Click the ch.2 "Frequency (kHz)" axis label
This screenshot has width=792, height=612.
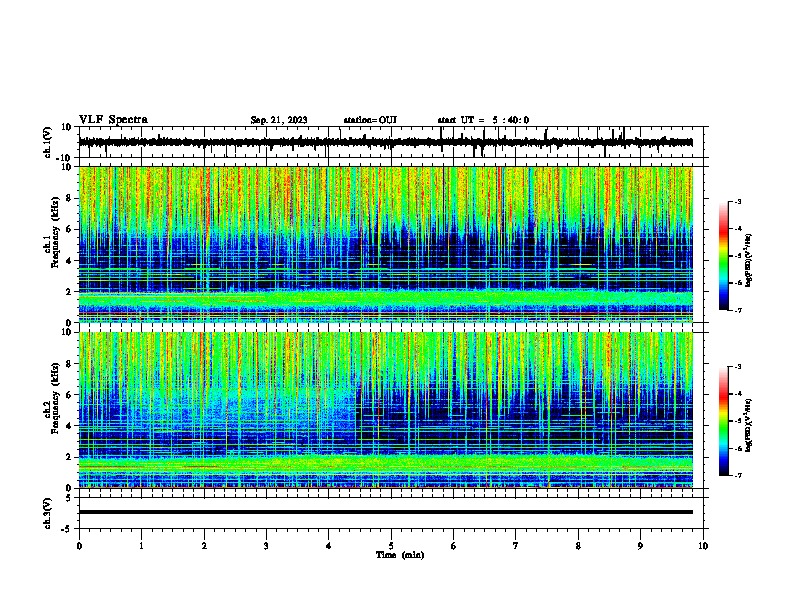(x=55, y=398)
